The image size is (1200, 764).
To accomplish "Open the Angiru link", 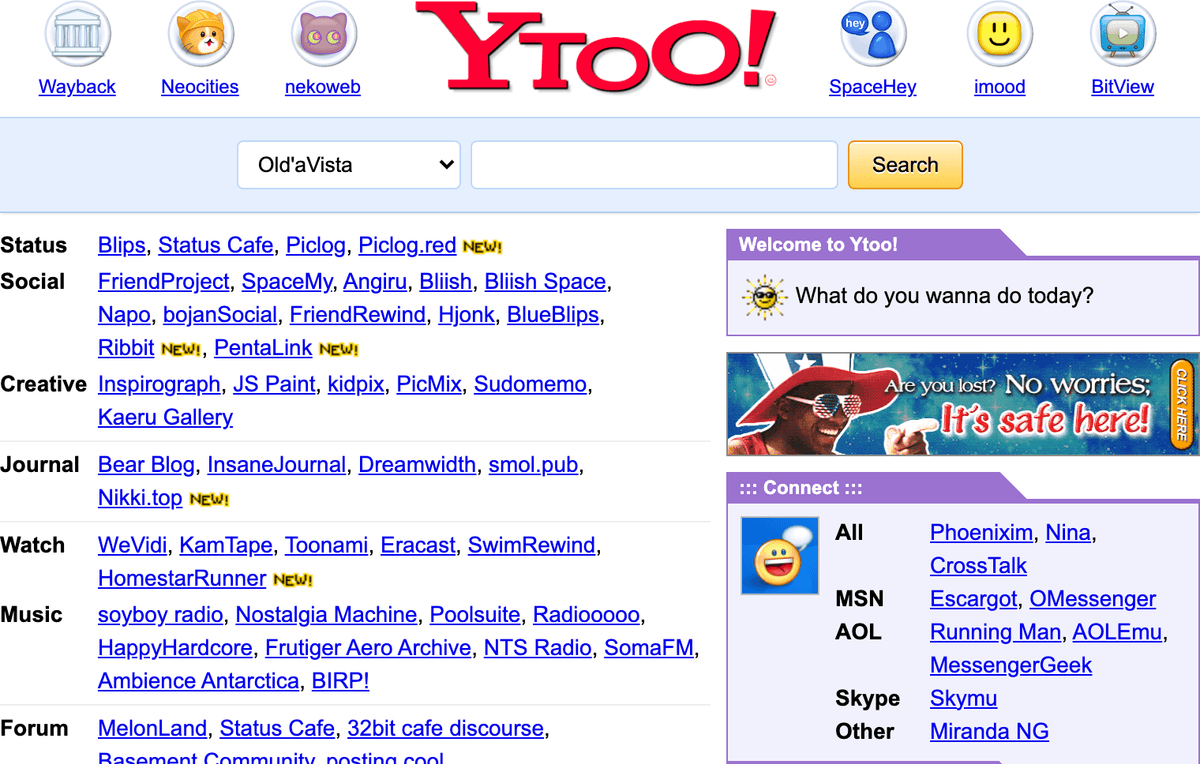I will coord(375,282).
